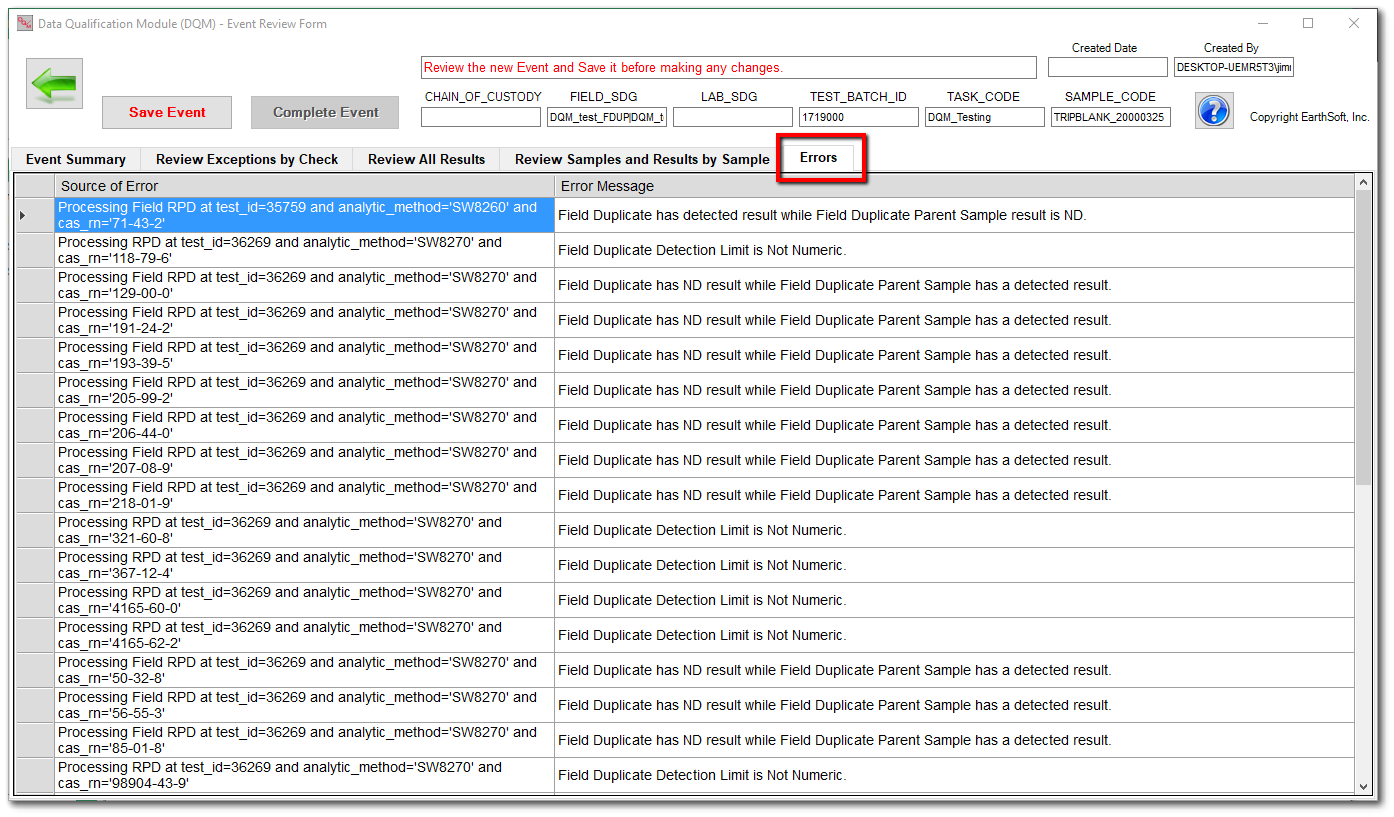This screenshot has height=817, width=1394.
Task: Open the Review Exceptions by Check tab
Action: click(x=247, y=159)
